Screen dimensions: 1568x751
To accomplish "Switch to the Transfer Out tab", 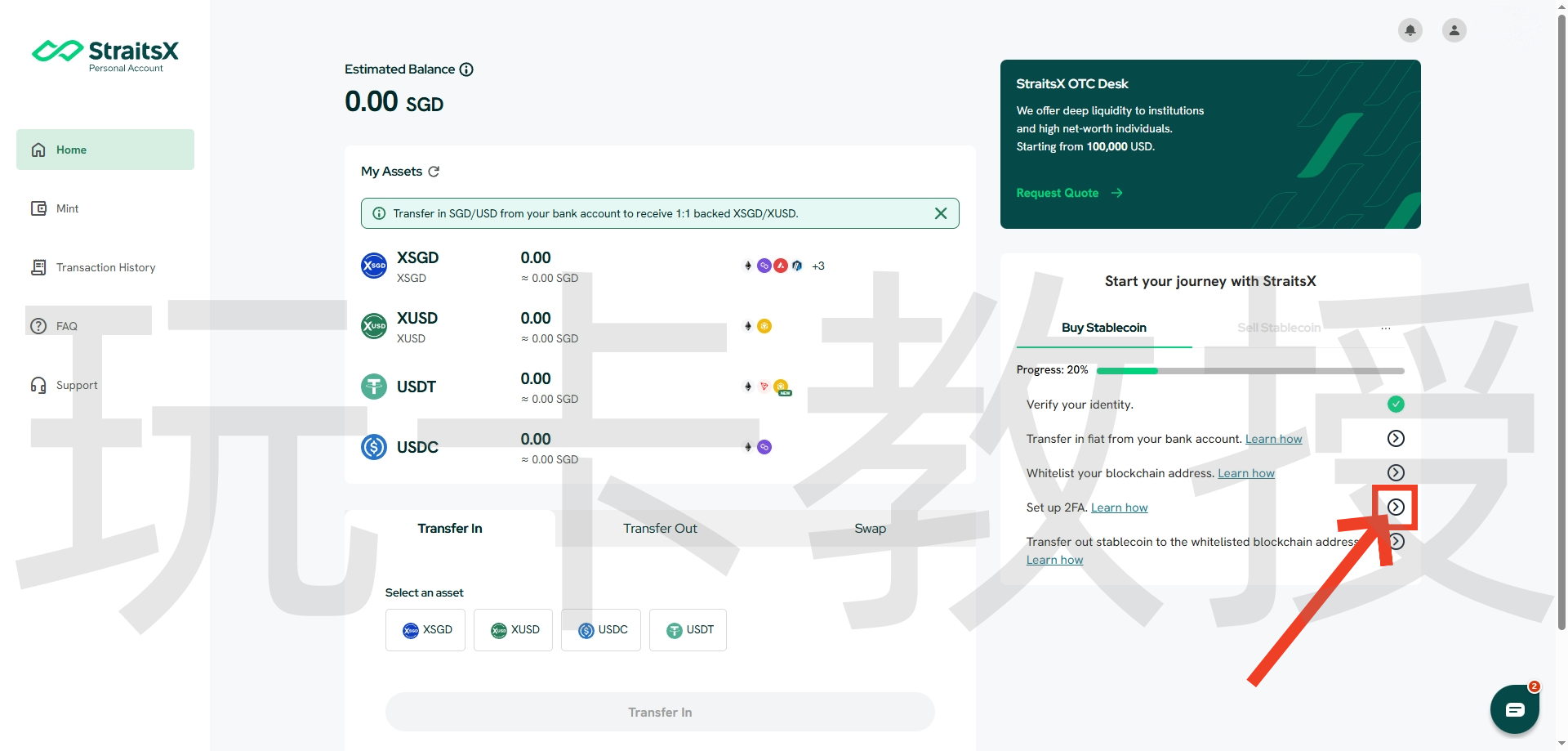I will tap(660, 529).
